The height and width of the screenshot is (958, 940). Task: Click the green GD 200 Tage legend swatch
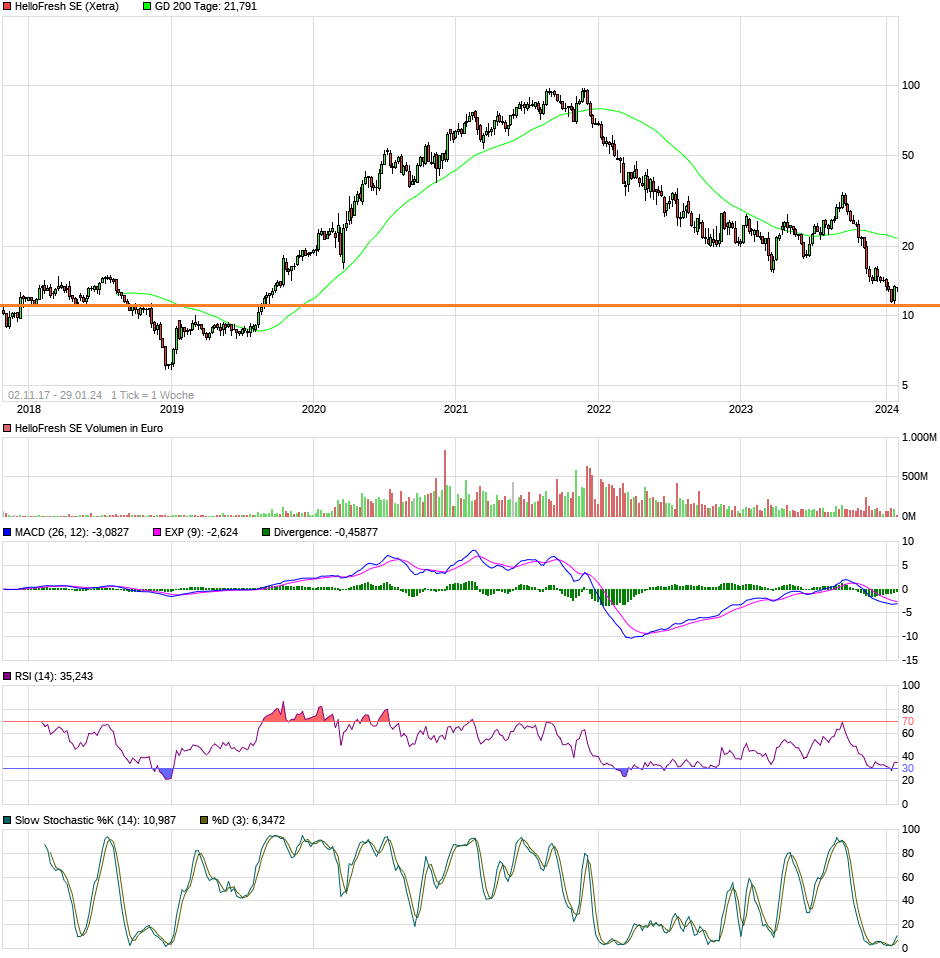point(147,7)
